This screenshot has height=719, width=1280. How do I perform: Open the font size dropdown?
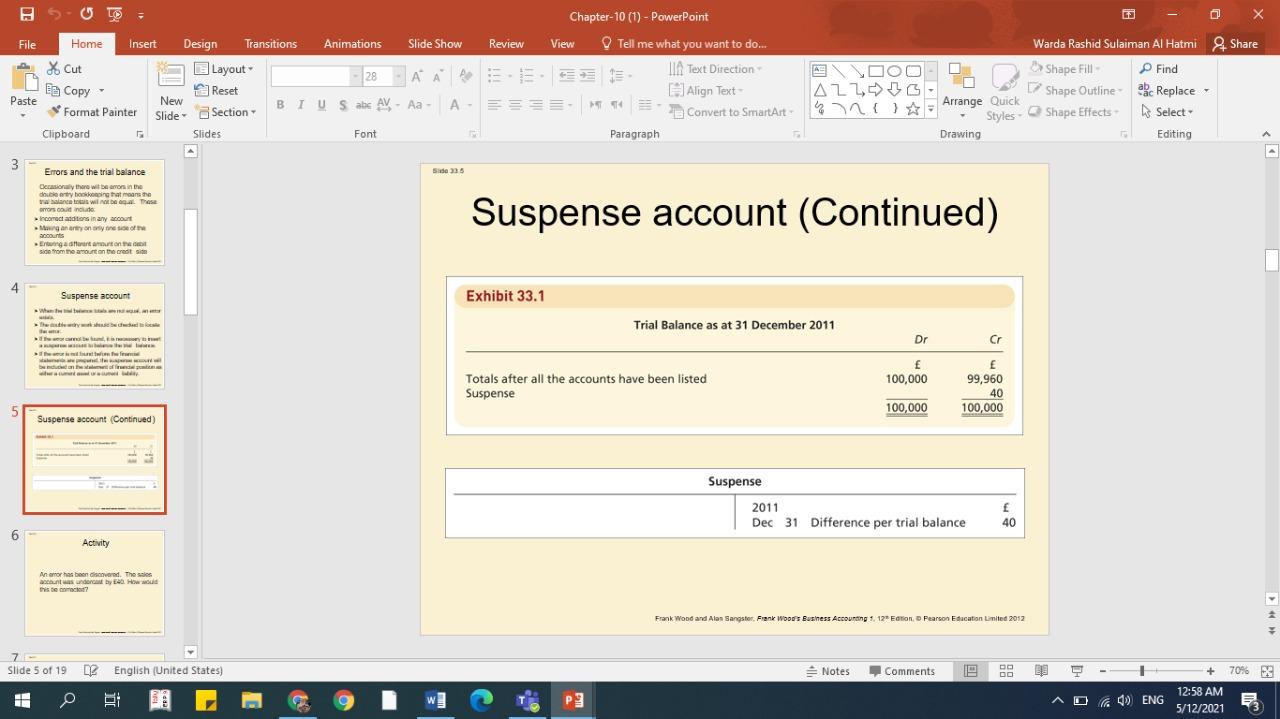399,77
